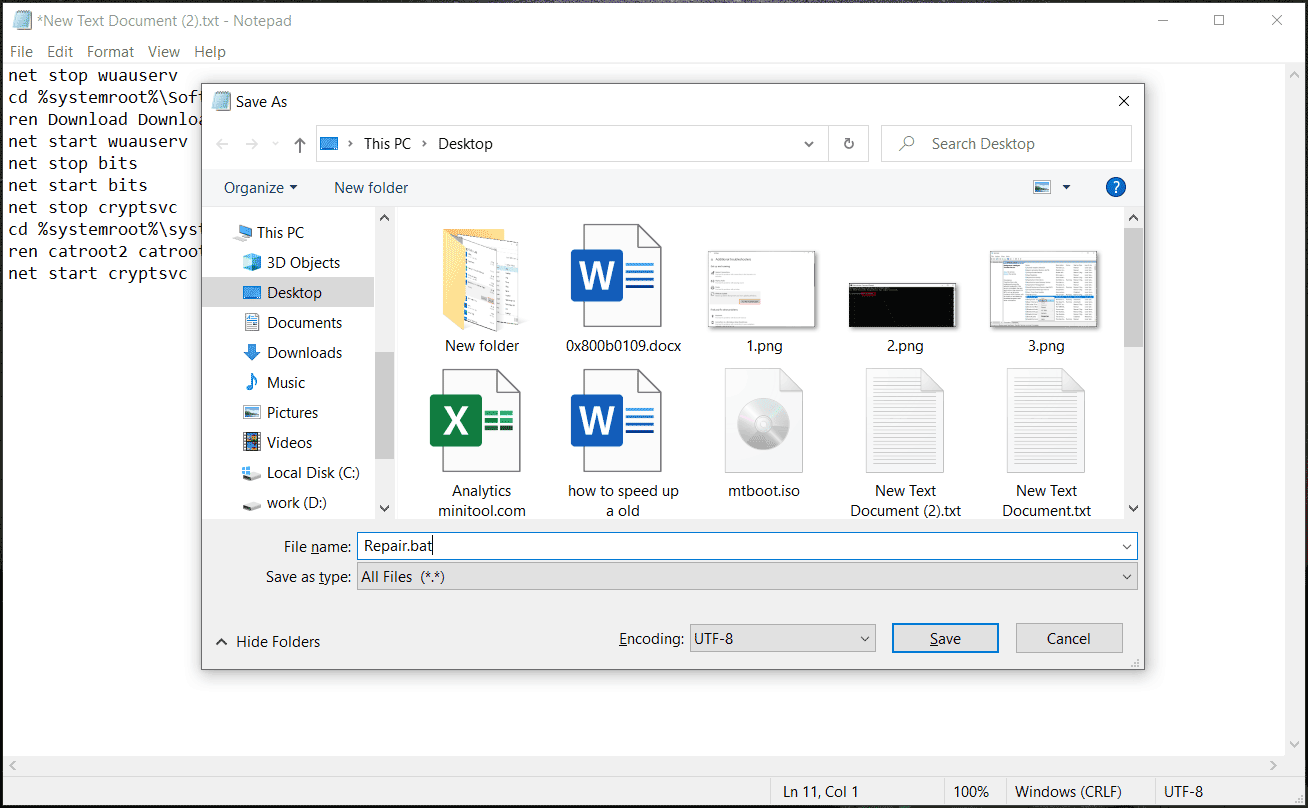Screen dimensions: 1308x808
Task: Select Downloads in the navigation tree
Action: point(304,353)
